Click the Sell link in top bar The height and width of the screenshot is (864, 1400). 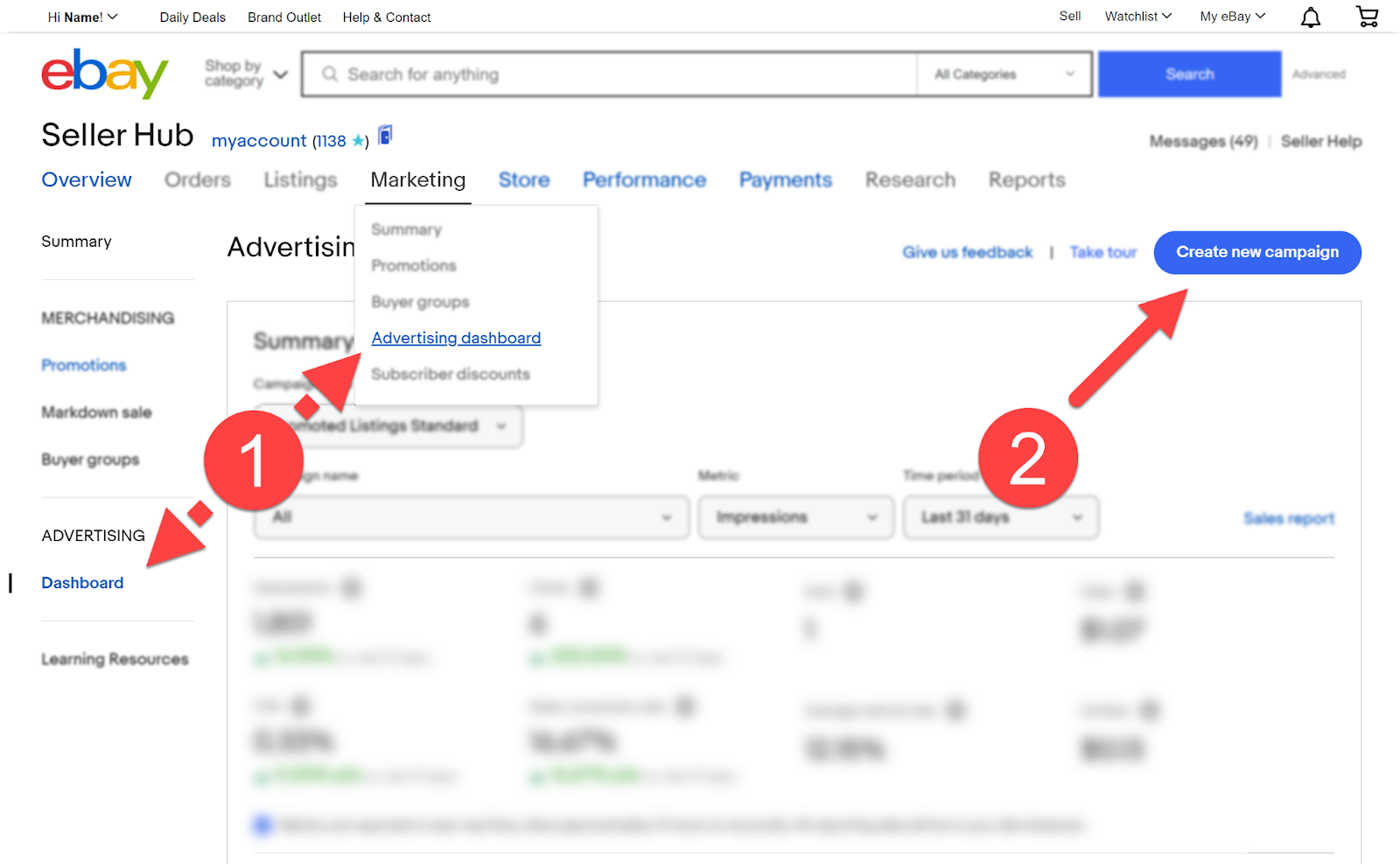[1070, 17]
